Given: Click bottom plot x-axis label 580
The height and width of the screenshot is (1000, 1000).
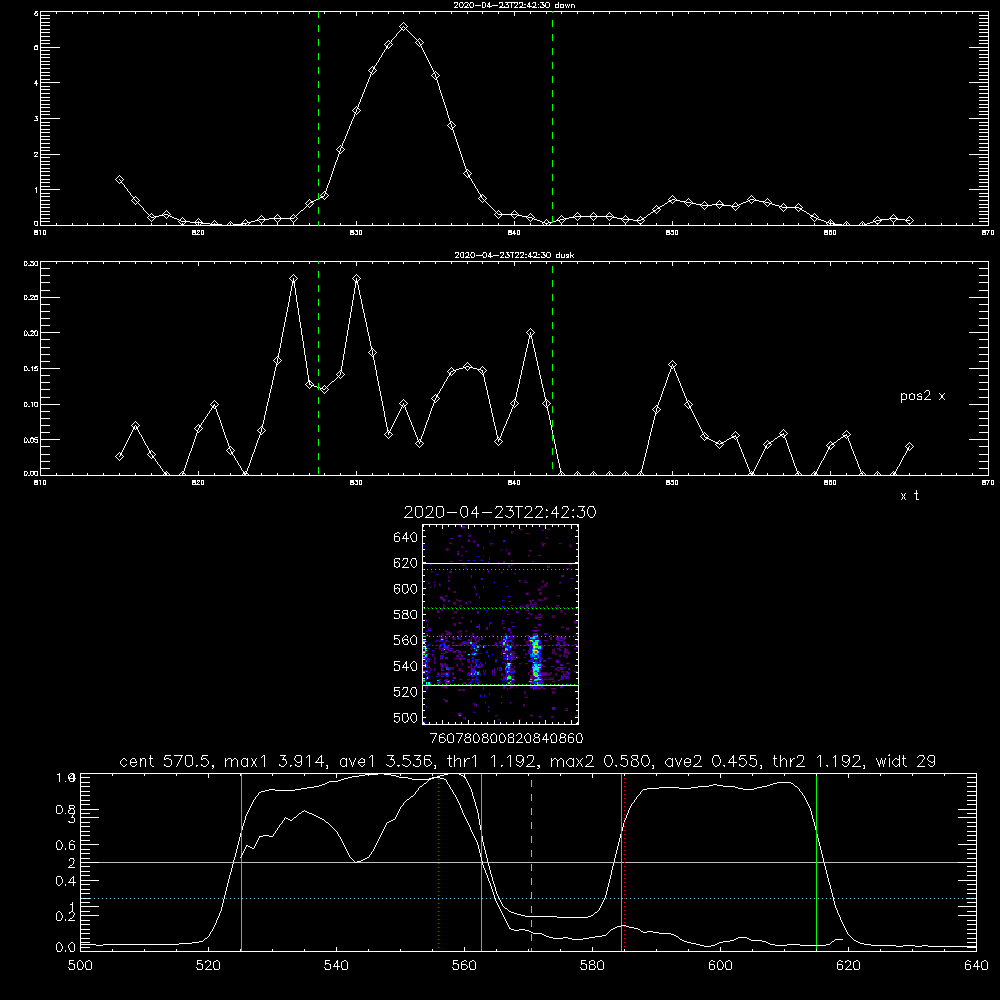Looking at the screenshot, I should click(592, 966).
